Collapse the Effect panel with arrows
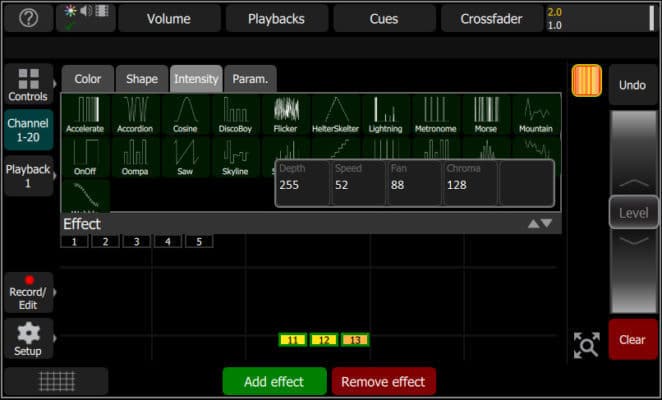662x400 pixels. (x=540, y=224)
